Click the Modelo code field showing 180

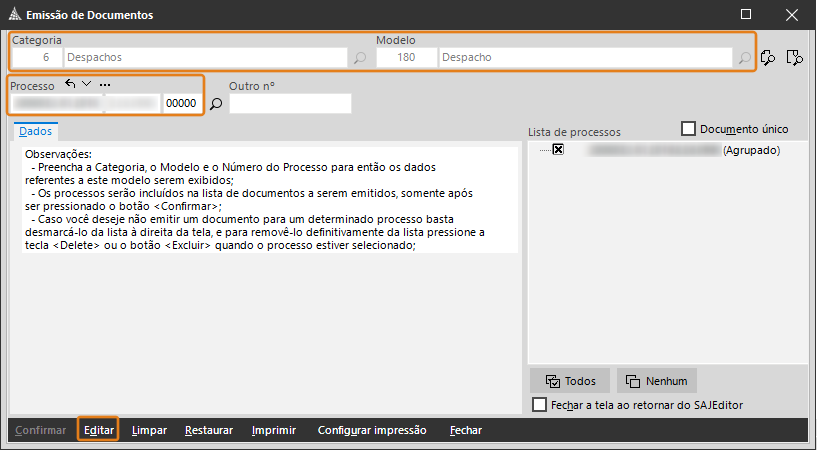(407, 57)
